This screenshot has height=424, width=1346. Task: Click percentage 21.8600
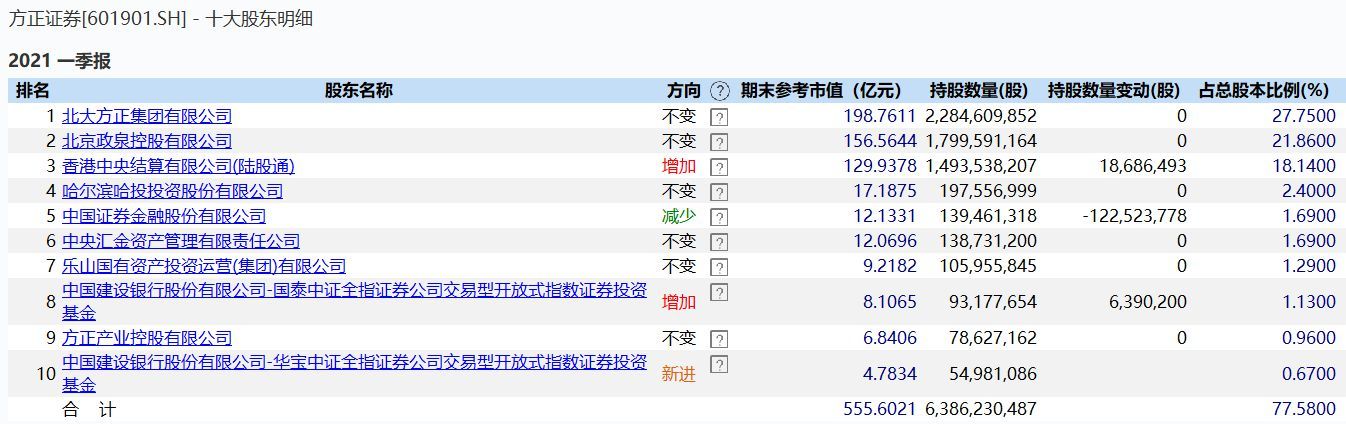[x=1303, y=141]
